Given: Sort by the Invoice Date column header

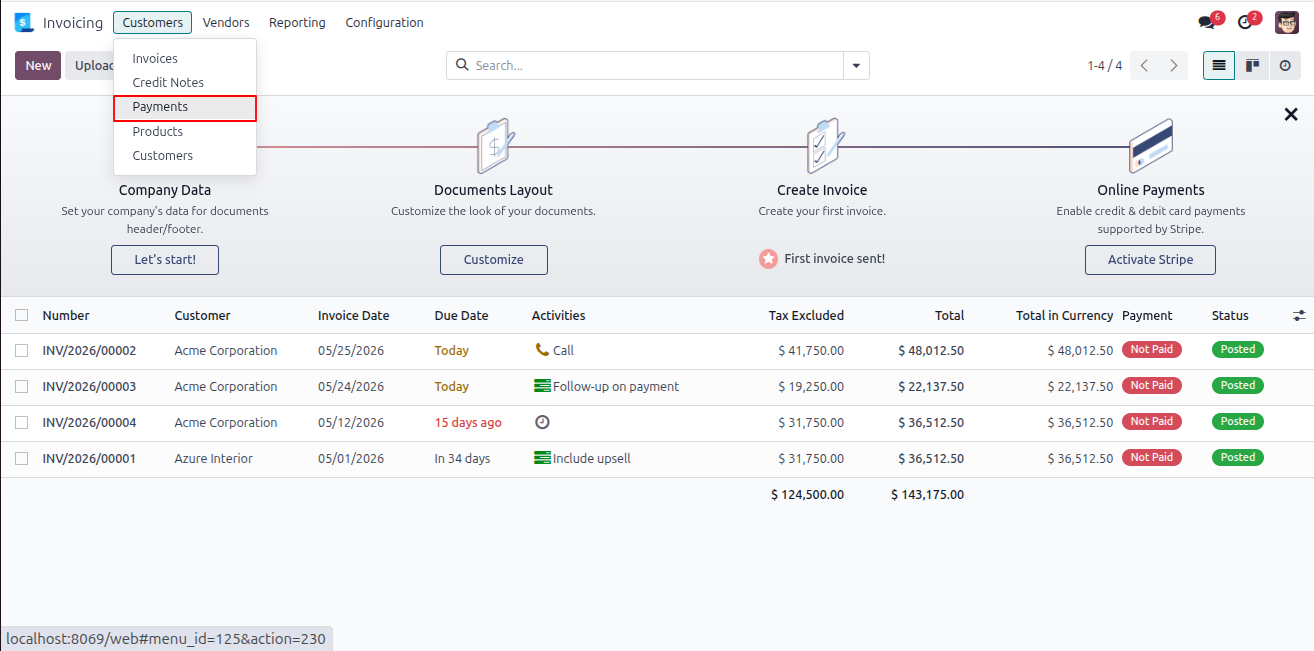Looking at the screenshot, I should tap(353, 315).
